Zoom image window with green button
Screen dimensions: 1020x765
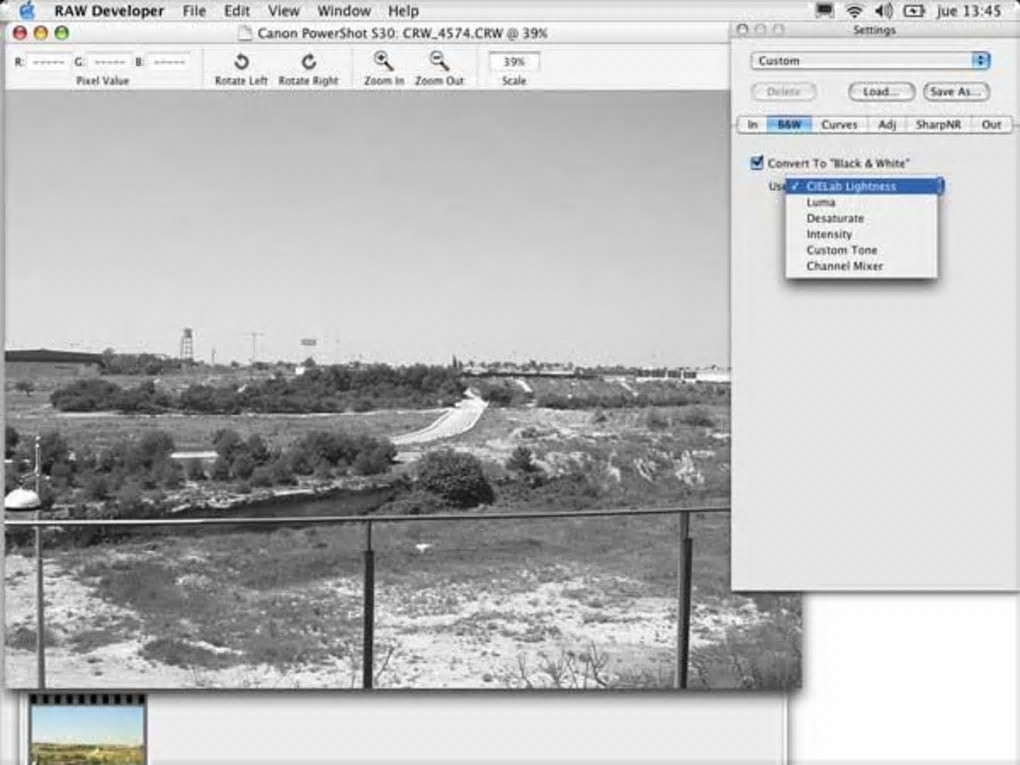pos(62,33)
